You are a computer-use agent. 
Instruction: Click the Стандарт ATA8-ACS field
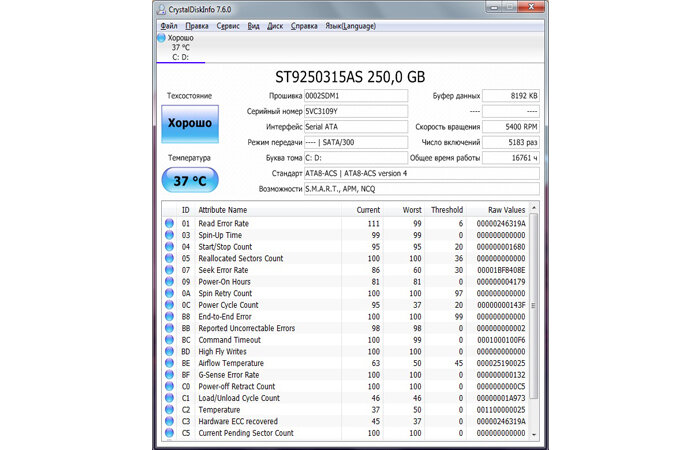coord(422,173)
